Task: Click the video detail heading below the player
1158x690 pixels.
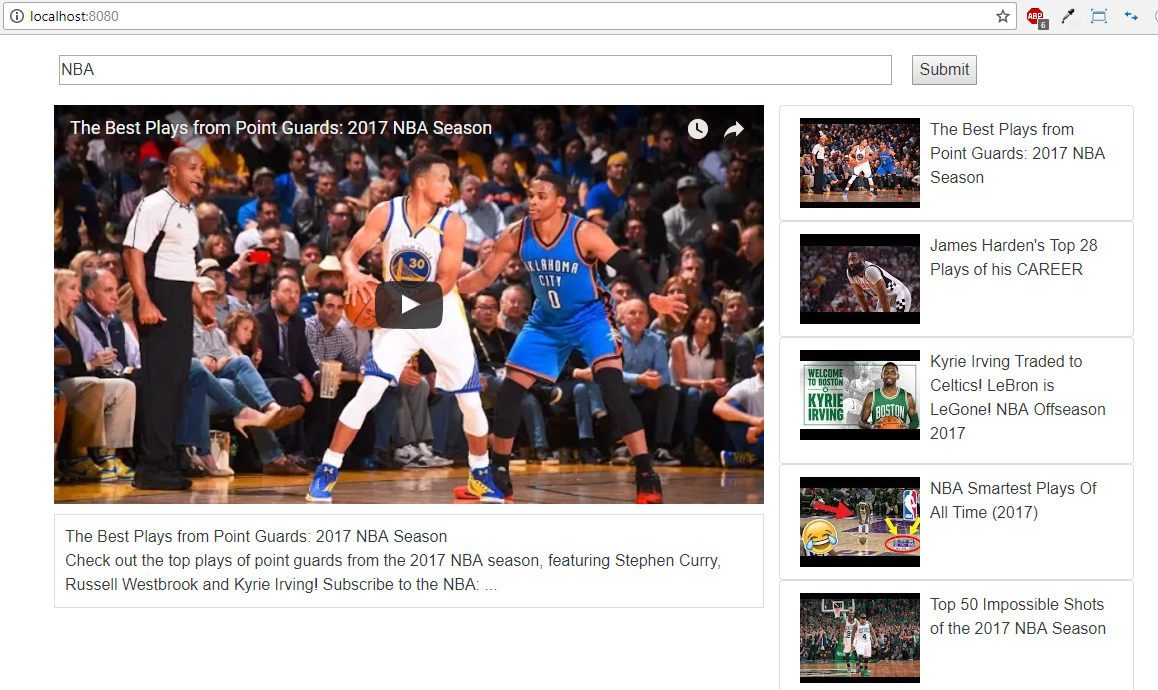Action: [256, 536]
